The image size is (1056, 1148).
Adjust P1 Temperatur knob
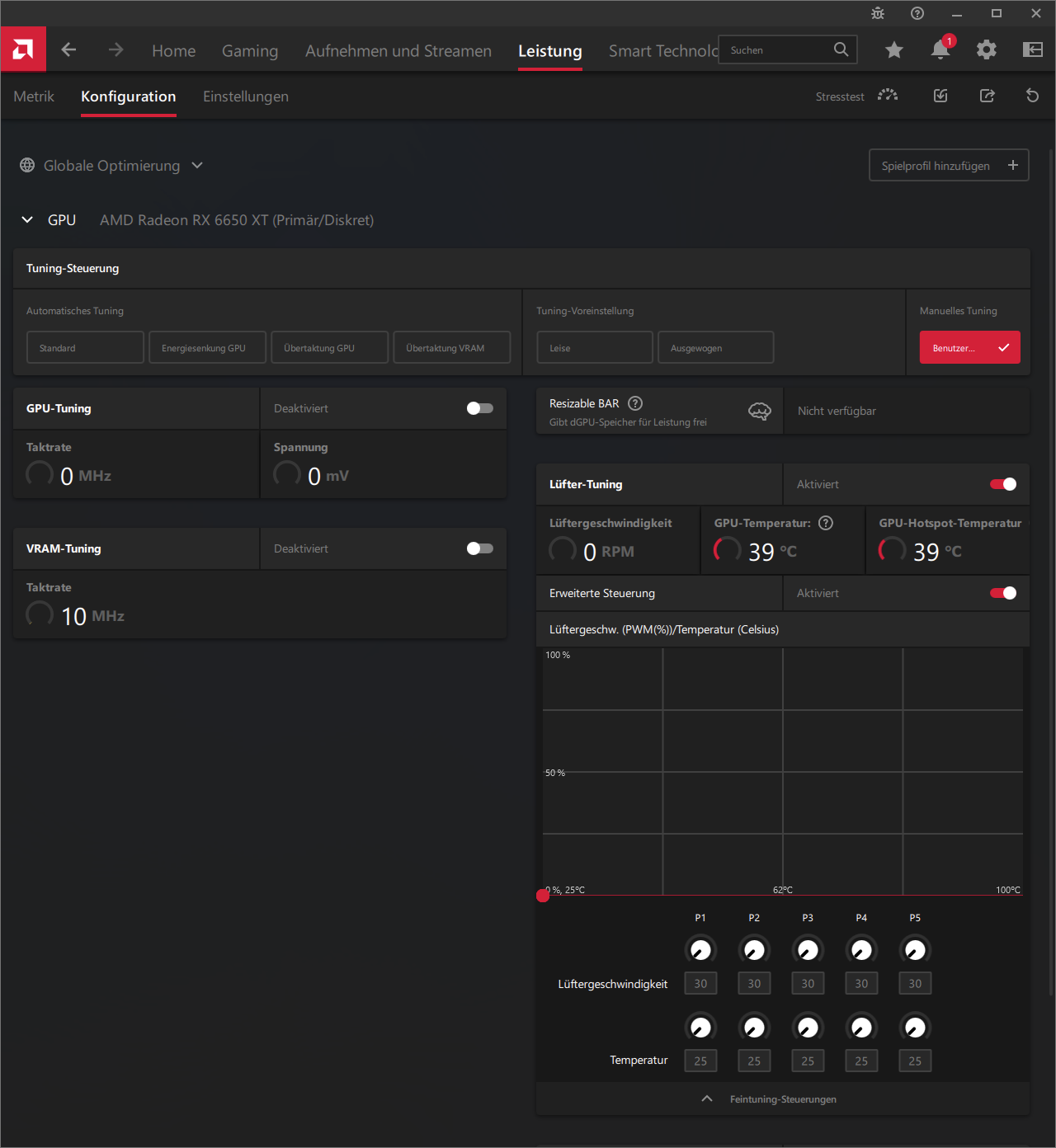700,1028
